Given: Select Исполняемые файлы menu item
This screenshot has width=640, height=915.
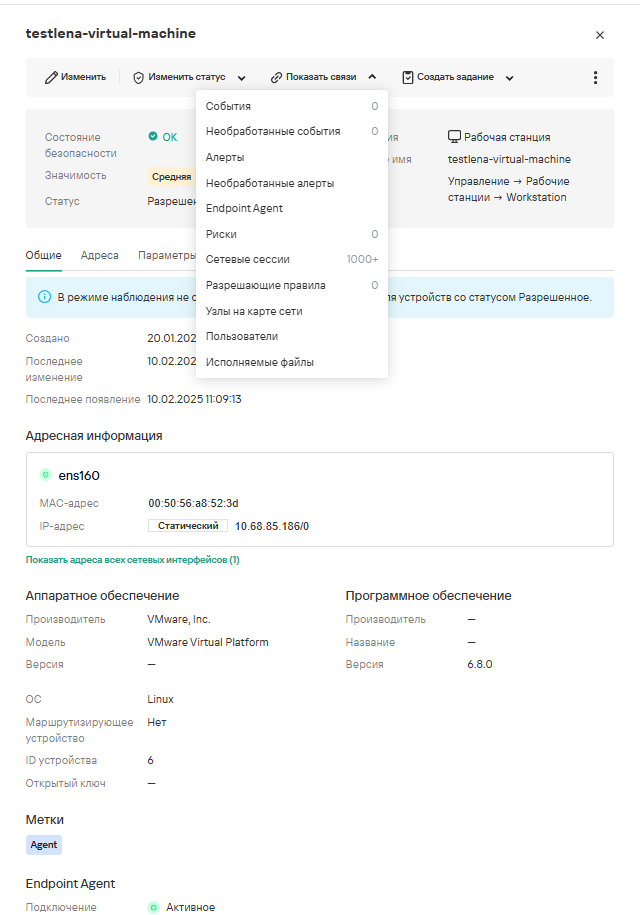Looking at the screenshot, I should (x=259, y=362).
